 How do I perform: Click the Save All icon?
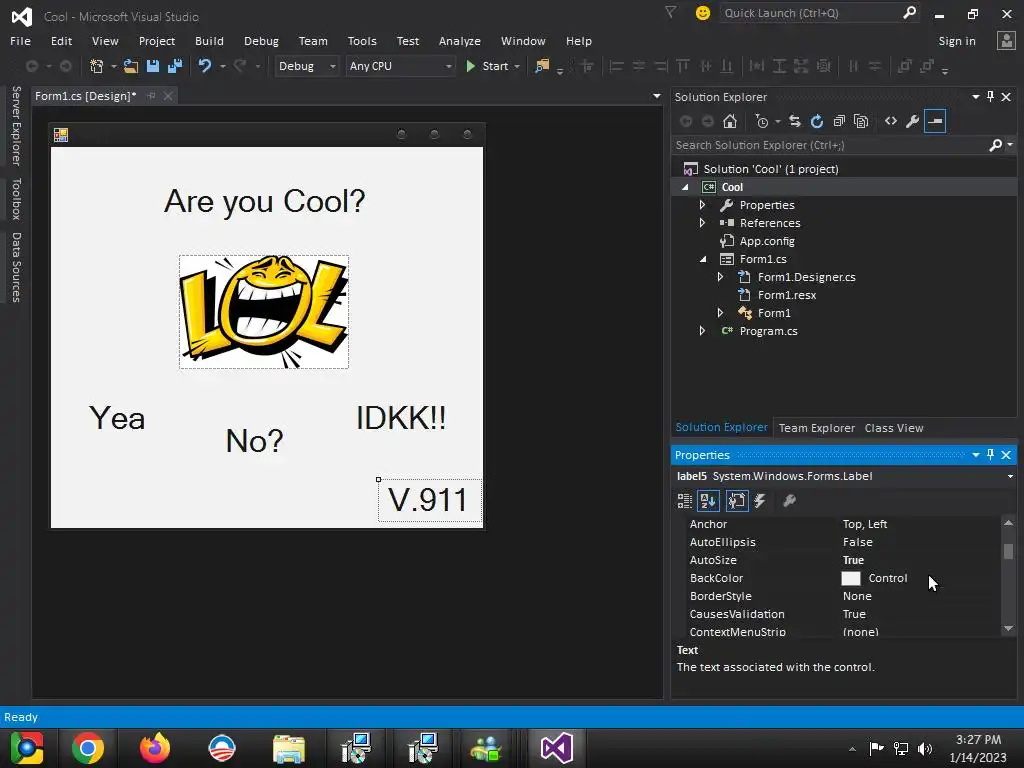pos(175,66)
